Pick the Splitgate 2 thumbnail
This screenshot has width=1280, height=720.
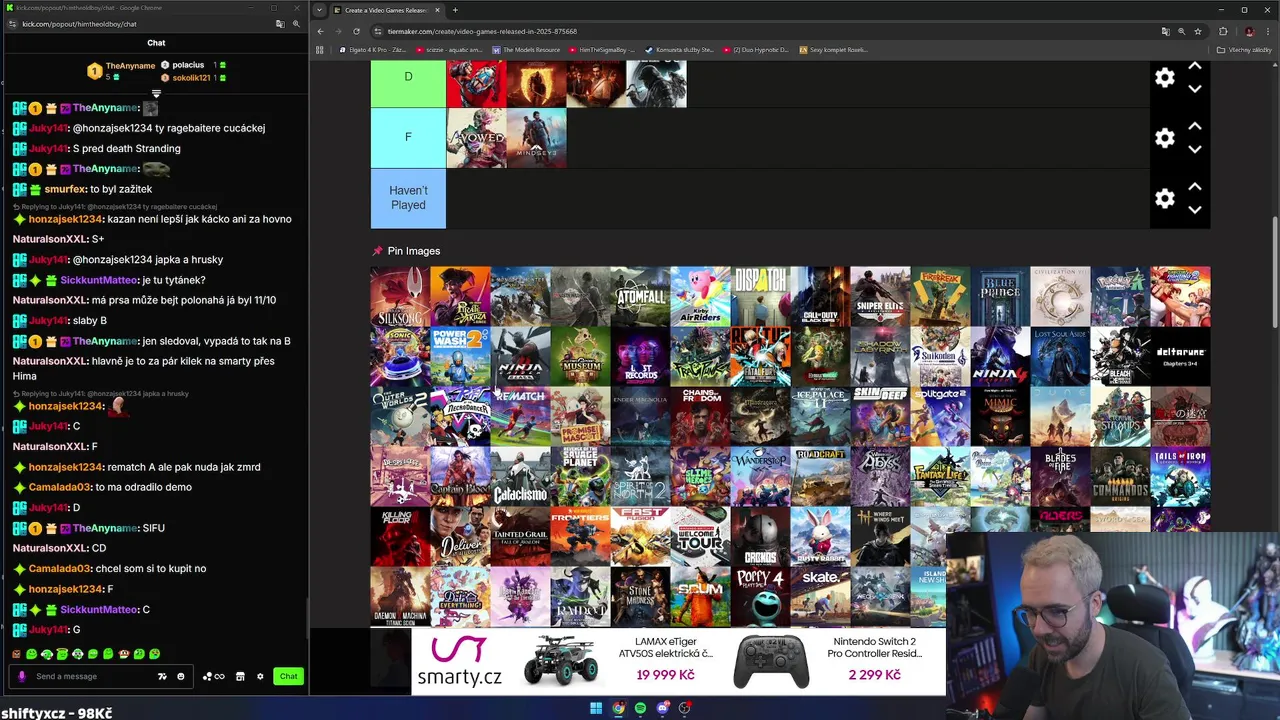coord(940,416)
